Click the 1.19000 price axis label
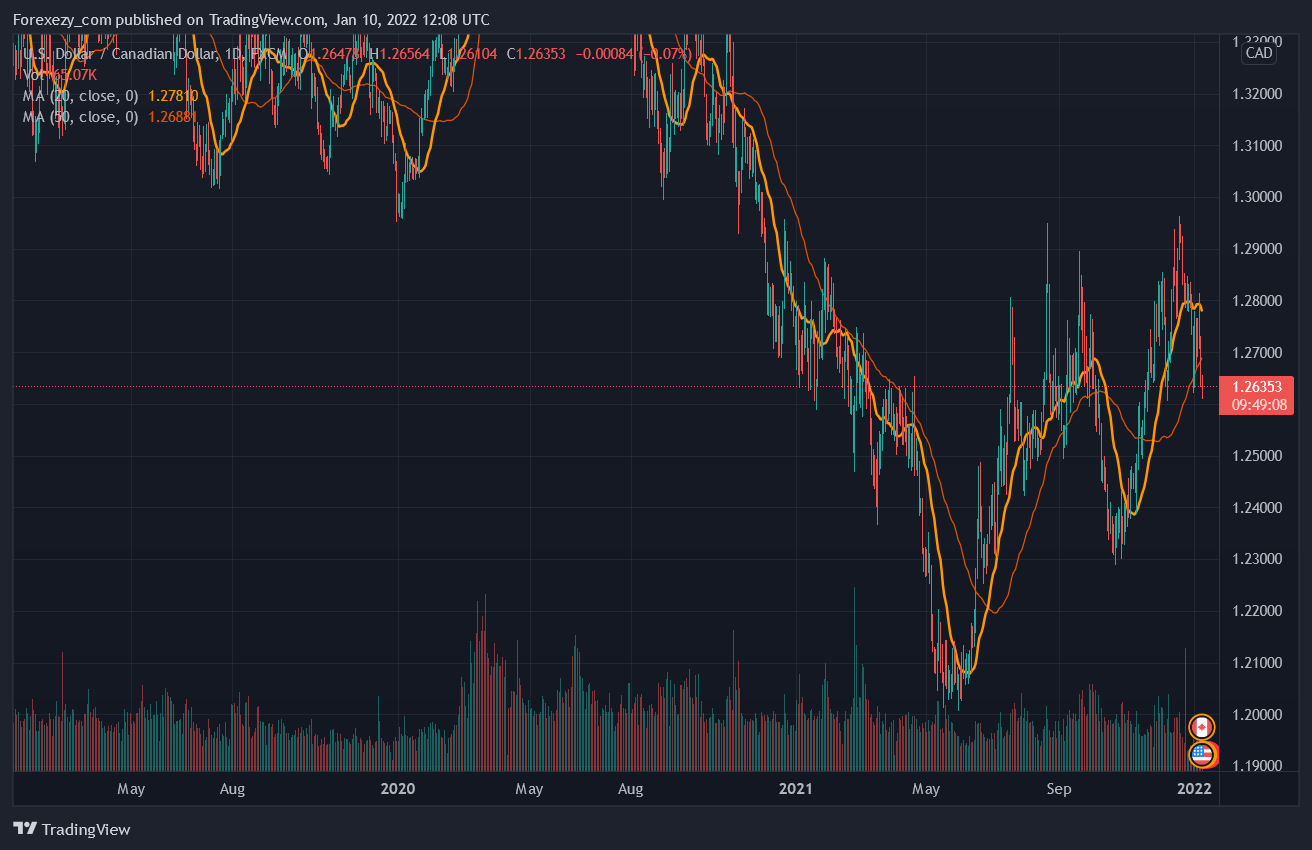The image size is (1312, 850). tap(1257, 766)
